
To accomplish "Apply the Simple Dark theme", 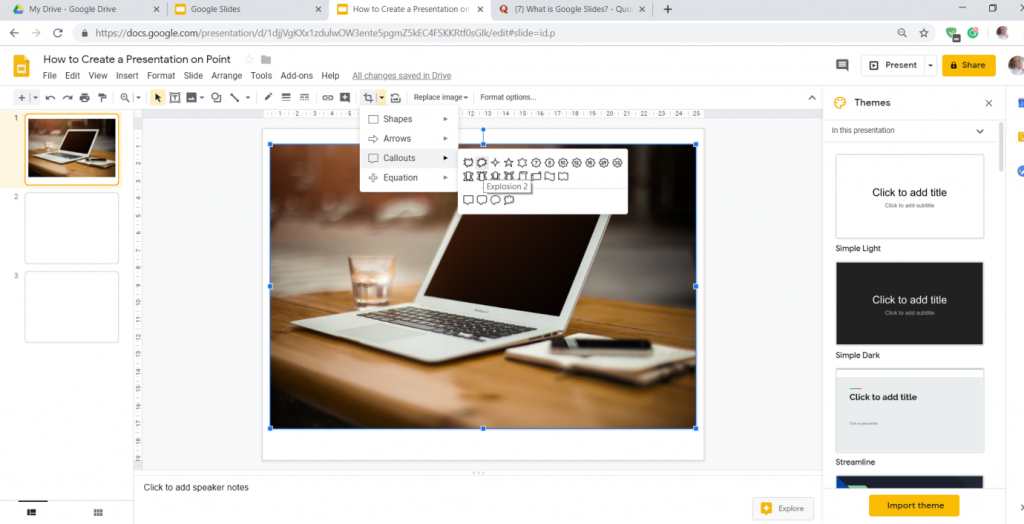I will click(909, 304).
